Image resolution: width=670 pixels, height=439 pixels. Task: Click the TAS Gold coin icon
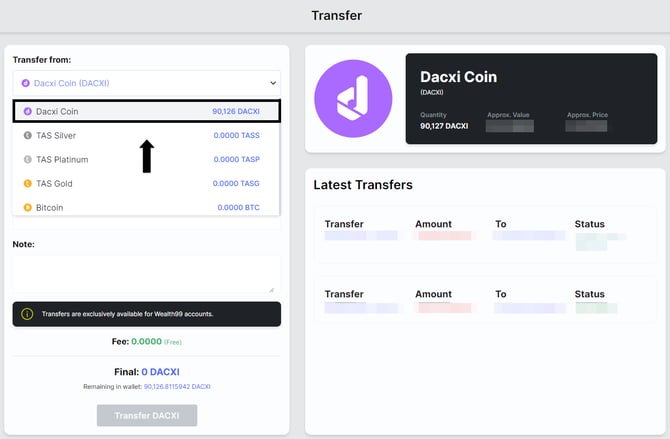coord(28,183)
